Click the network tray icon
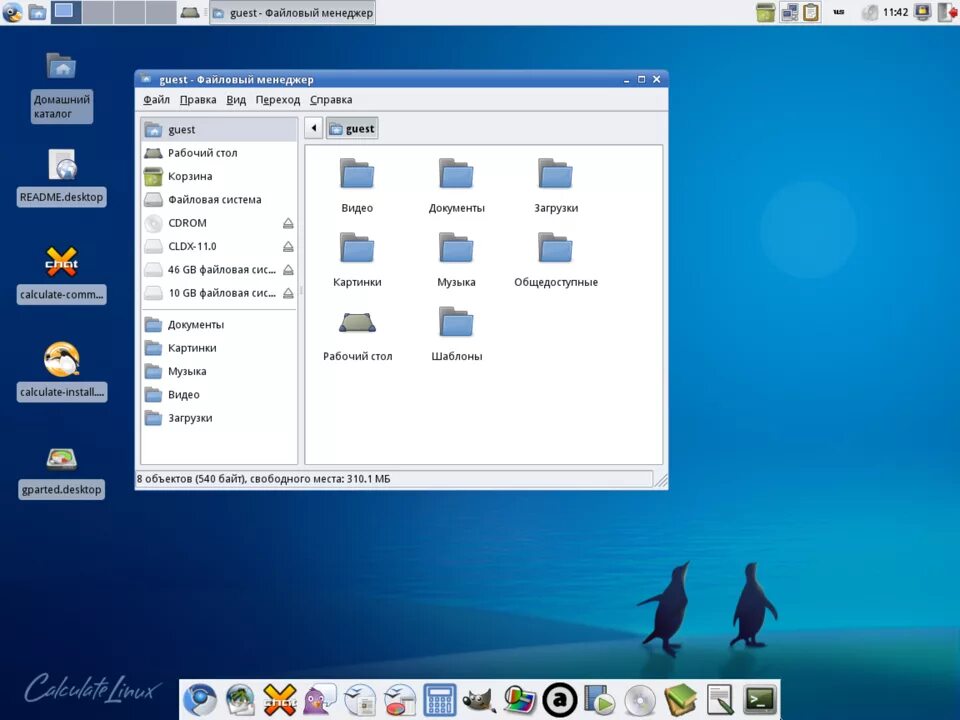The width and height of the screenshot is (960, 720). coord(789,12)
